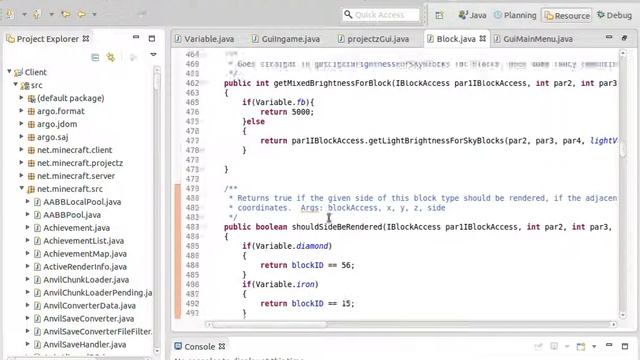This screenshot has width=640, height=360.
Task: Toggle code folding at shouldSideBeRendered line
Action: pyautogui.click(x=203, y=227)
